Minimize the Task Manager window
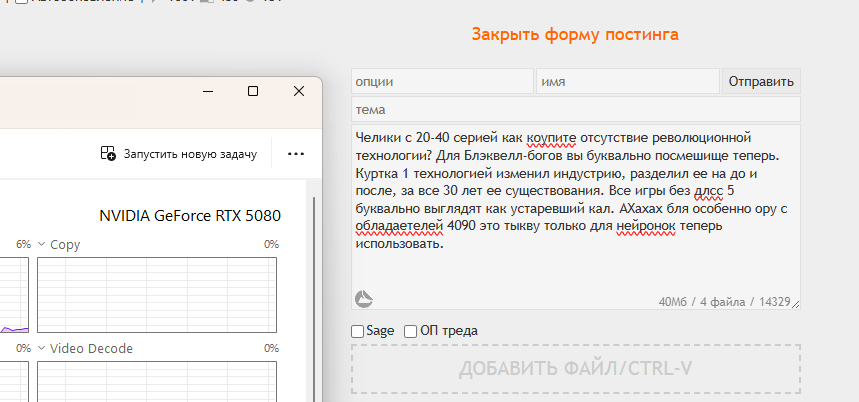Image resolution: width=859 pixels, height=402 pixels. click(x=208, y=91)
